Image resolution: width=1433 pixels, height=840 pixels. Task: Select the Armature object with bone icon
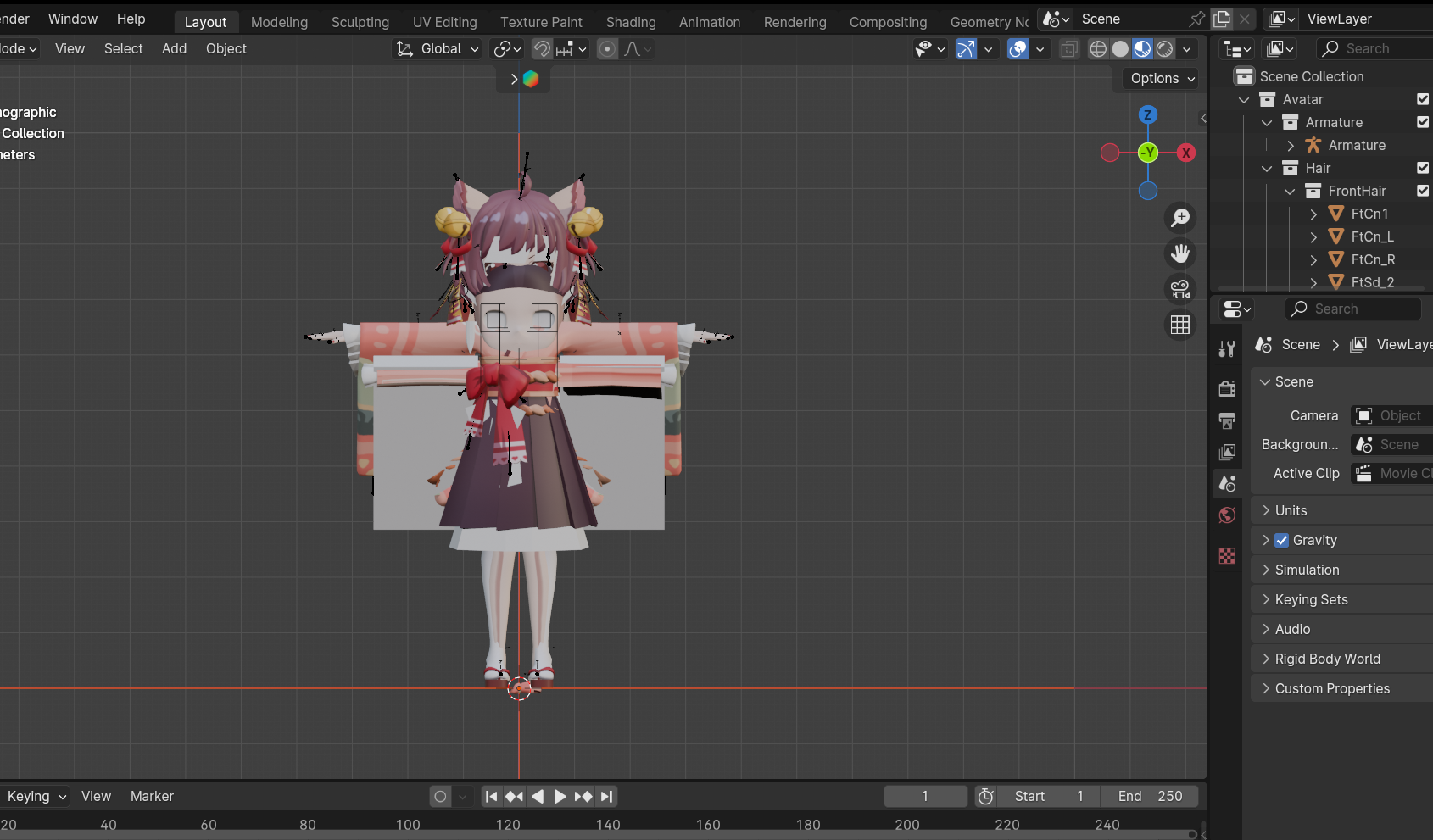pos(1357,145)
